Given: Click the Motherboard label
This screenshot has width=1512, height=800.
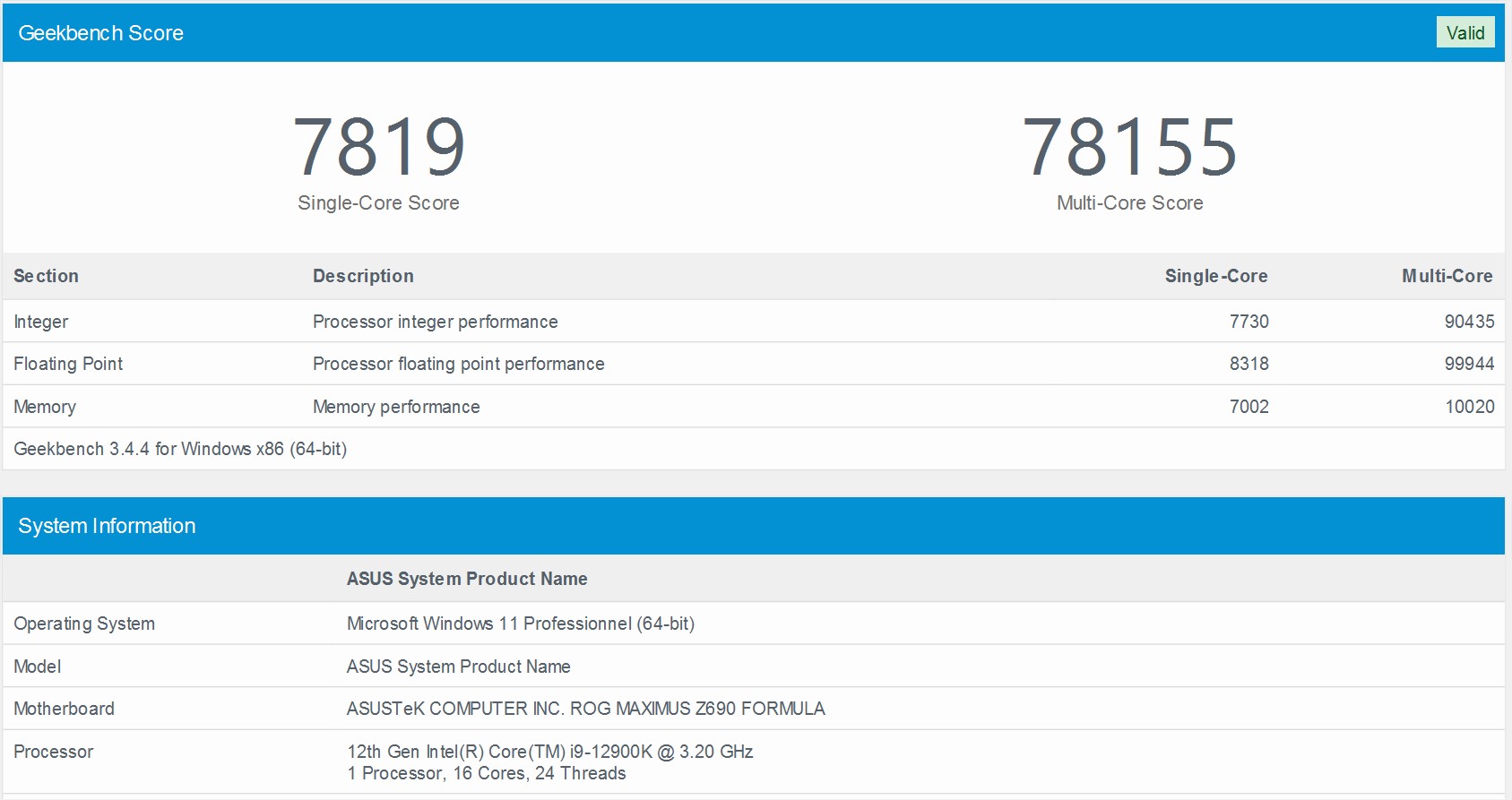Looking at the screenshot, I should click(64, 709).
